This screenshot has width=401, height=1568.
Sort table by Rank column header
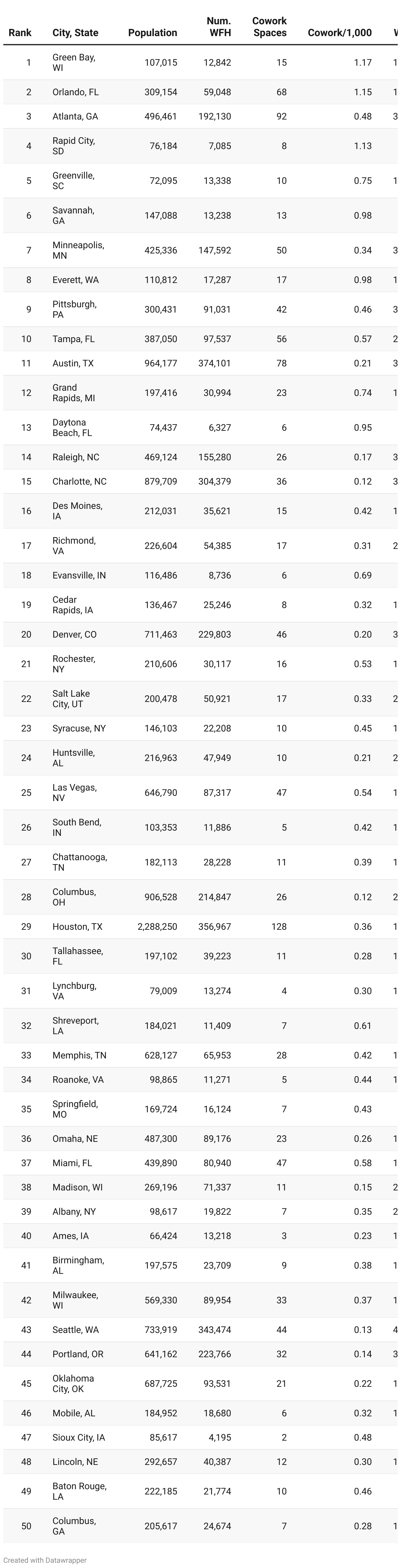point(19,33)
